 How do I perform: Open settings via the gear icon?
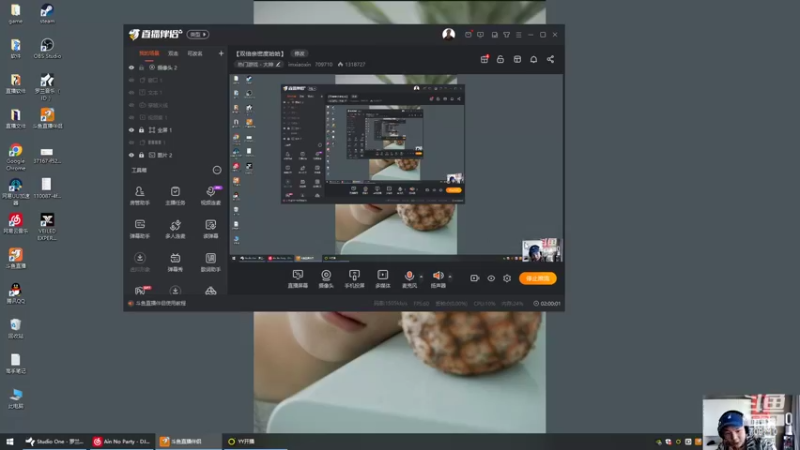click(507, 278)
